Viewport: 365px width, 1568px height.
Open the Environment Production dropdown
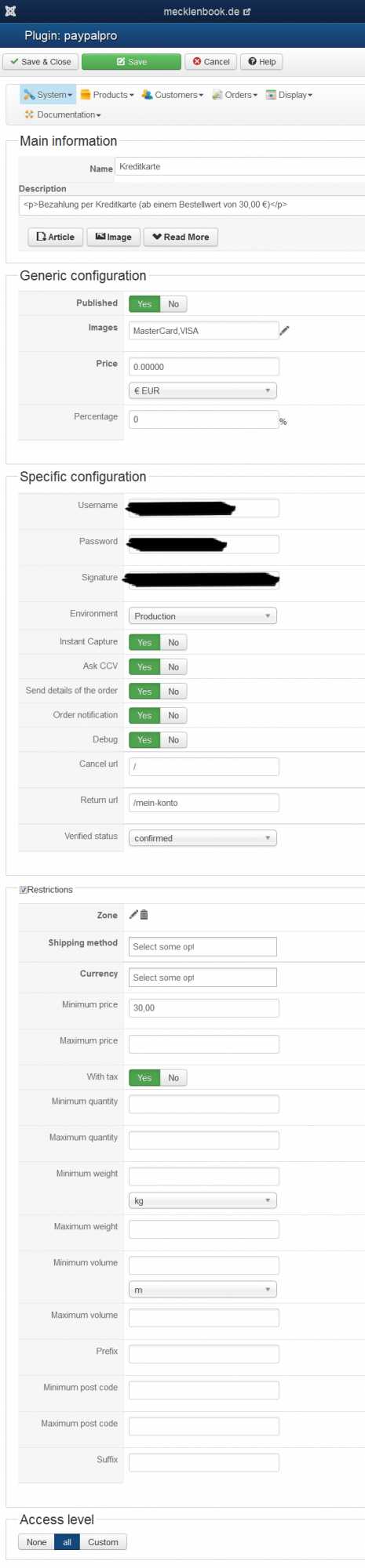pyautogui.click(x=203, y=616)
